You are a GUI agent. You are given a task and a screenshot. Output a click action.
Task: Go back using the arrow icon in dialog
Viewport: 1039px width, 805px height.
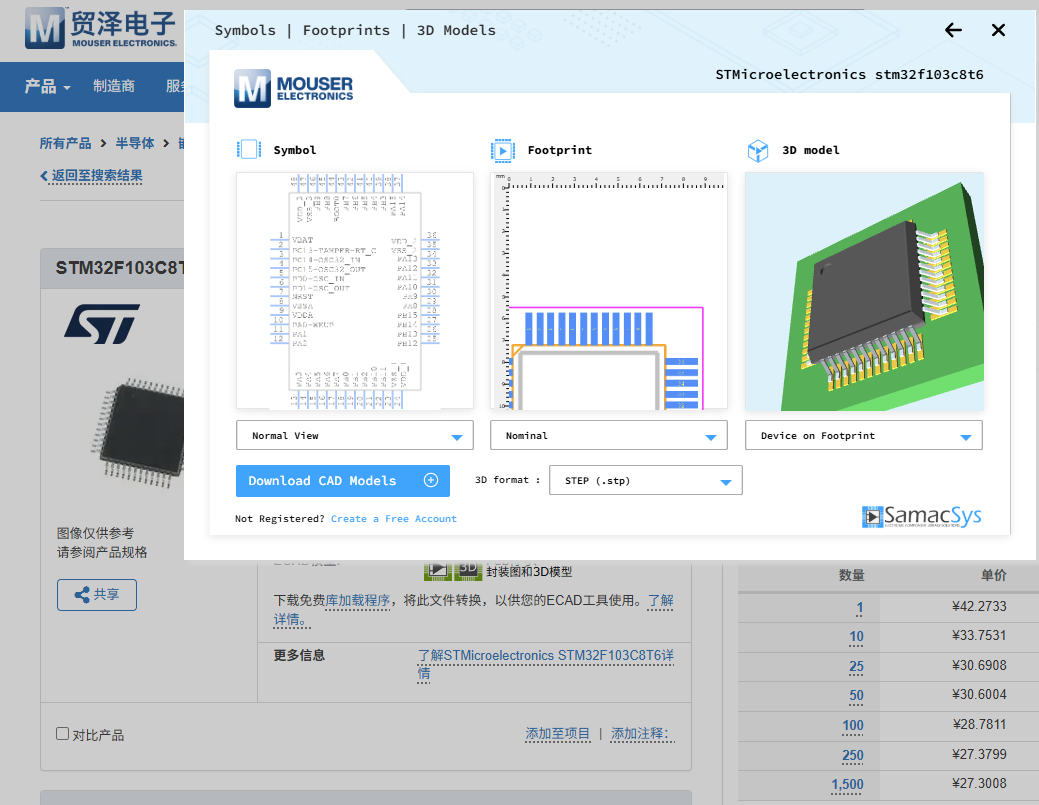point(953,30)
